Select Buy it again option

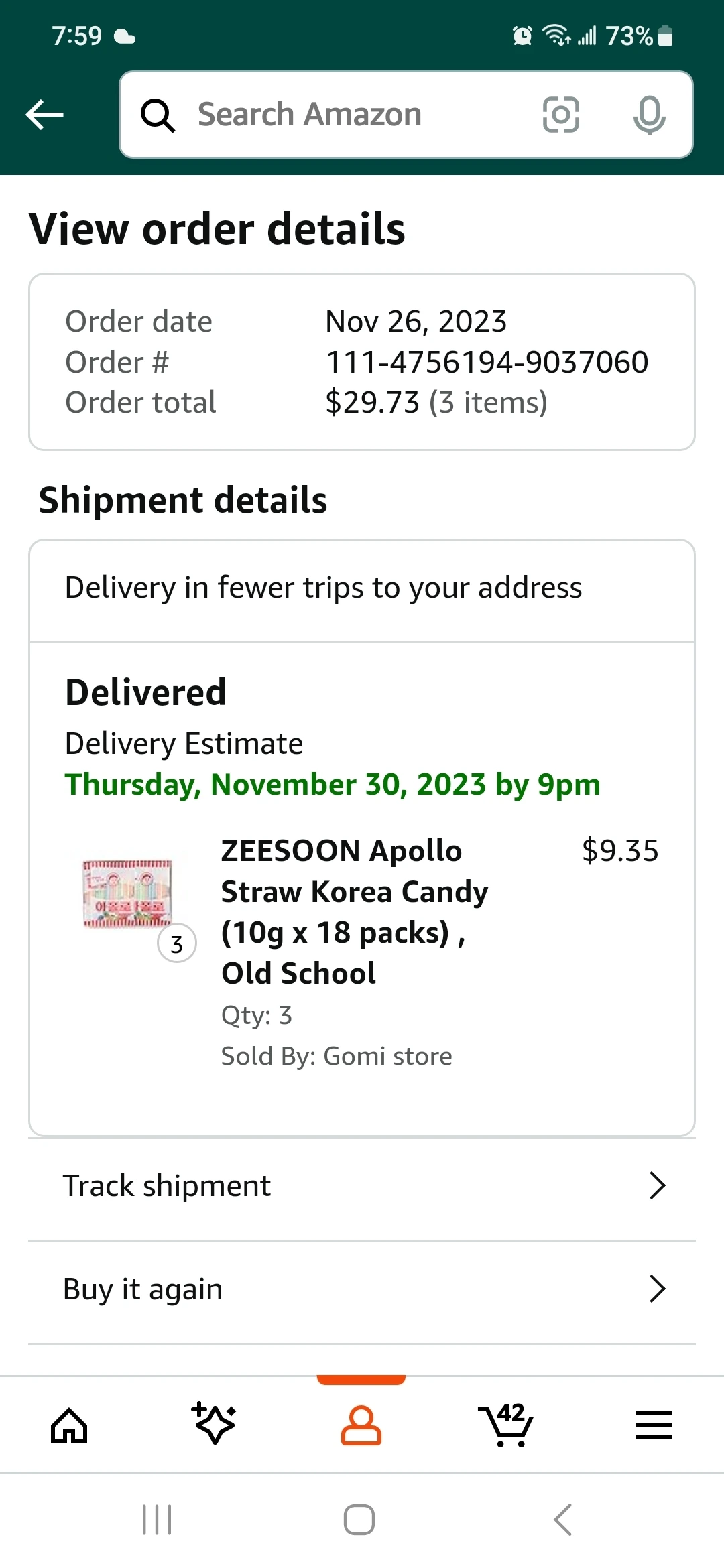(x=143, y=1289)
